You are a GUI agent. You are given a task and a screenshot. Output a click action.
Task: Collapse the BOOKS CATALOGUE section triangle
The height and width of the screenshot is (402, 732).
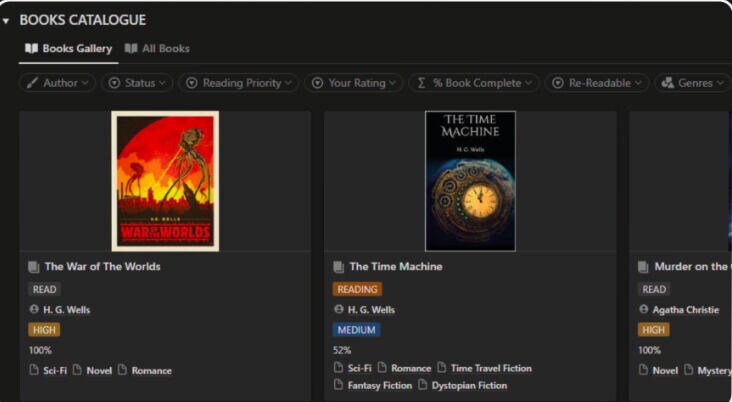(7, 20)
